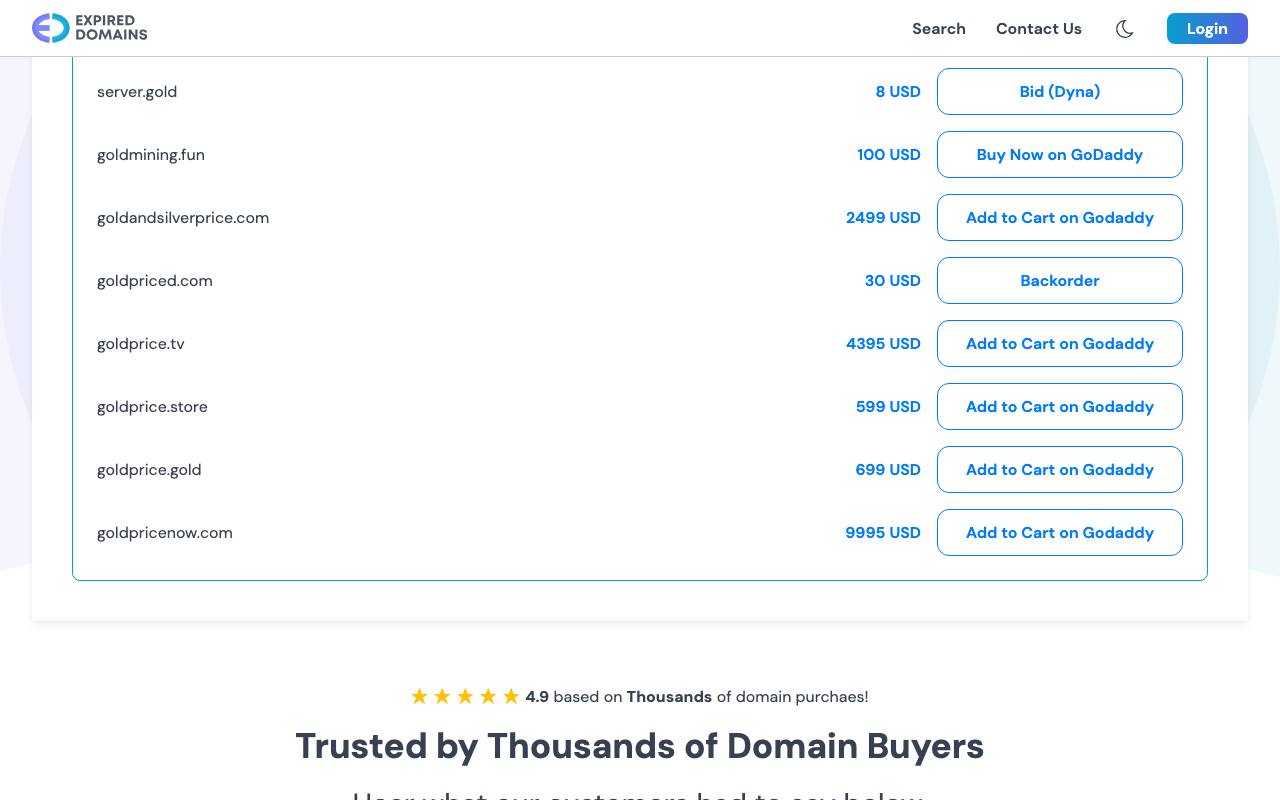
Task: Click the 599 USD price
Action: tap(888, 407)
